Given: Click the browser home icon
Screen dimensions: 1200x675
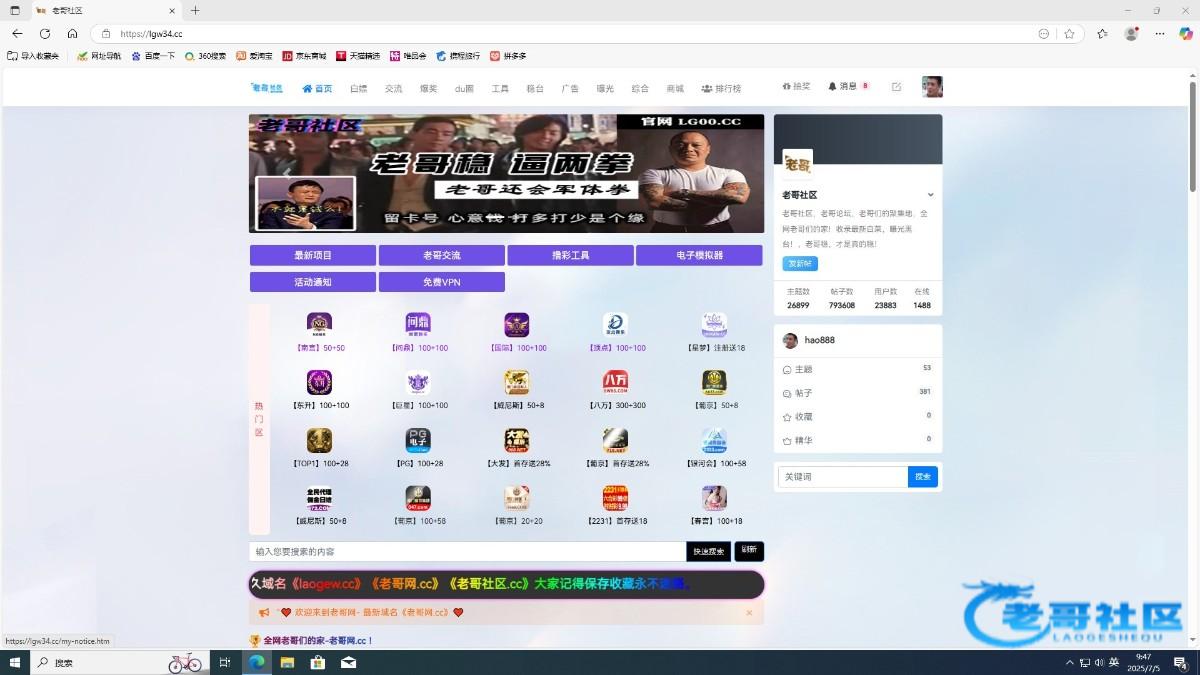Looking at the screenshot, I should [72, 33].
